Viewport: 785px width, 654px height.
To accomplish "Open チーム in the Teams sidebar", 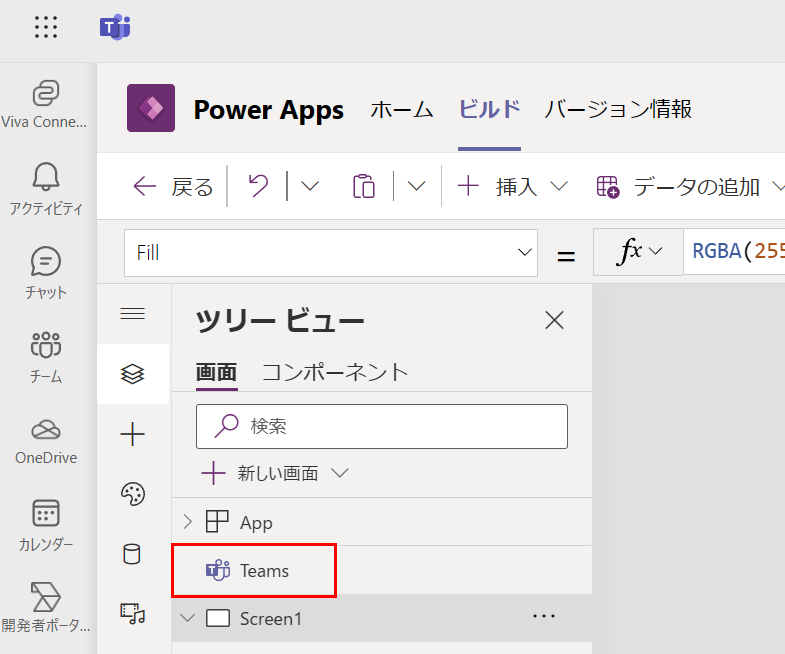I will coord(46,357).
